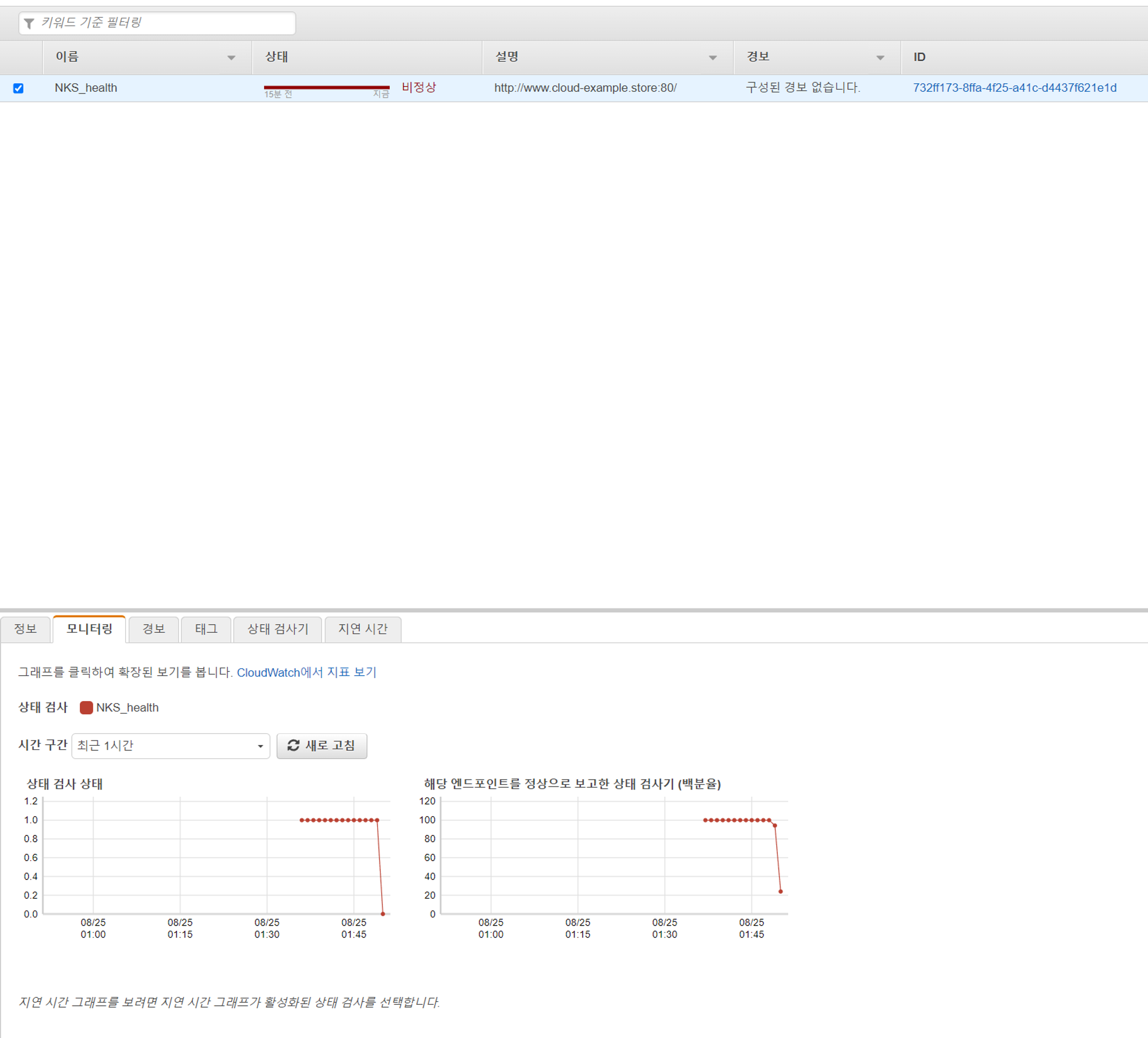This screenshot has width=1148, height=1038.
Task: Switch to the 상태 검사기 tab
Action: coord(278,629)
